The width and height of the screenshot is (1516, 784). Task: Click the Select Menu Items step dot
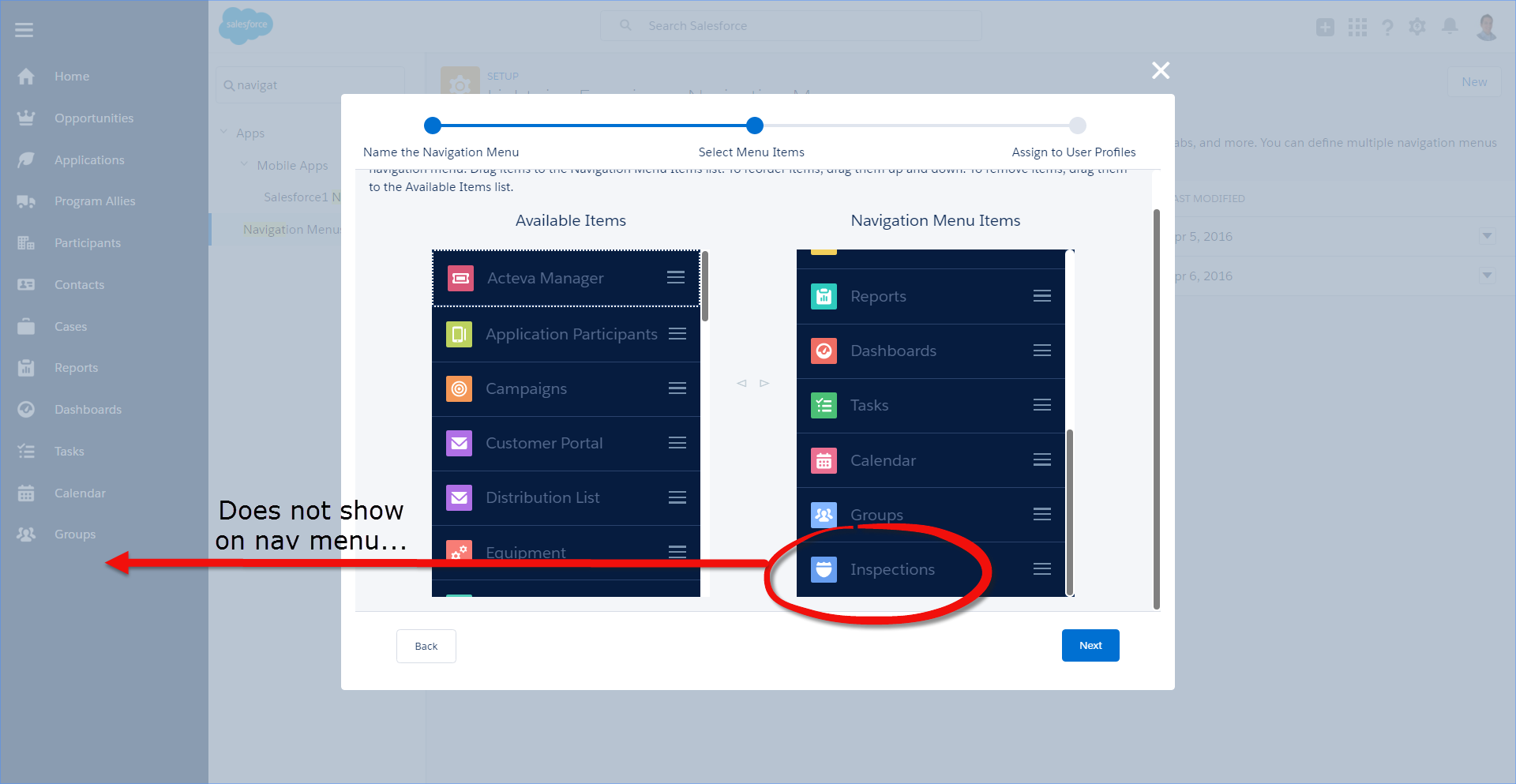755,125
